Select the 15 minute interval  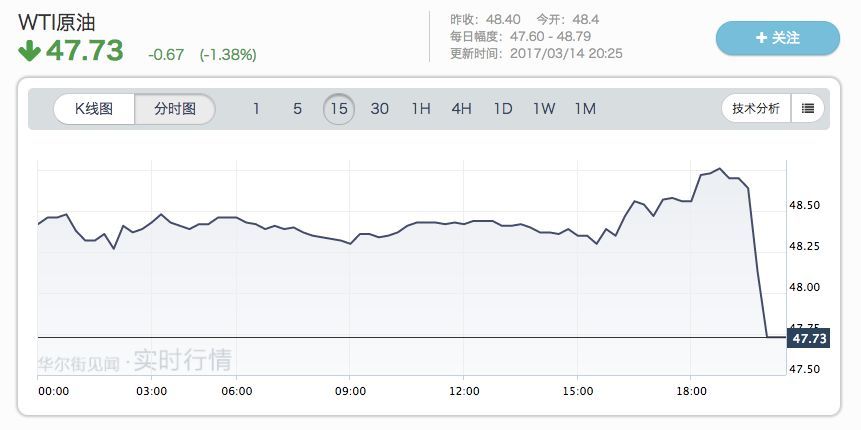(x=339, y=109)
